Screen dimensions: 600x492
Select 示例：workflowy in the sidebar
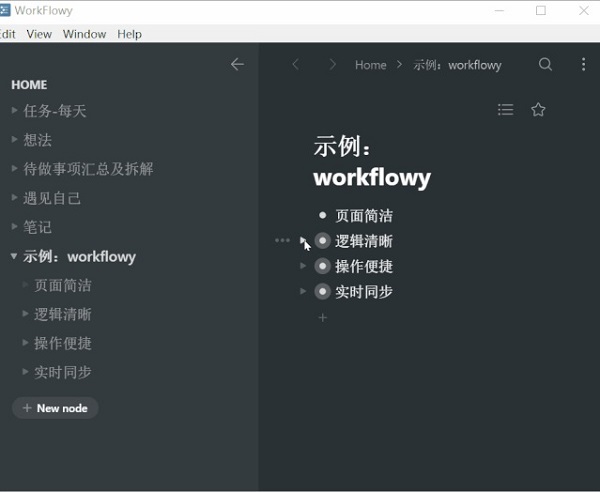[79, 257]
